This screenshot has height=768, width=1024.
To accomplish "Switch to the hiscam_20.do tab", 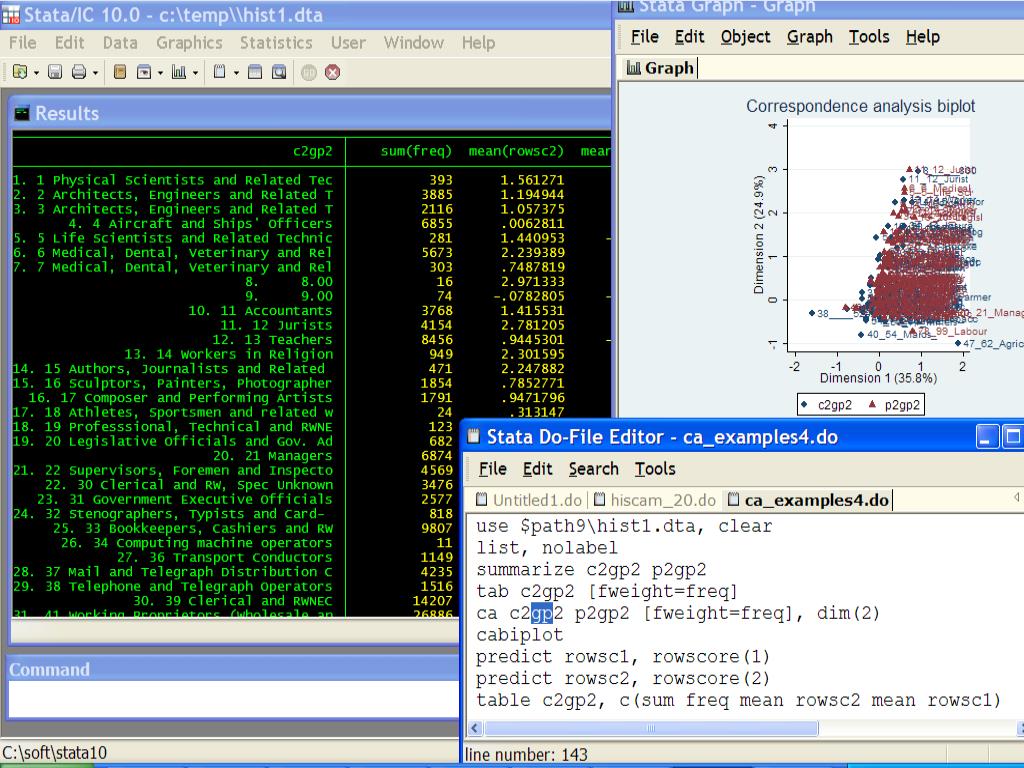I will (x=655, y=500).
